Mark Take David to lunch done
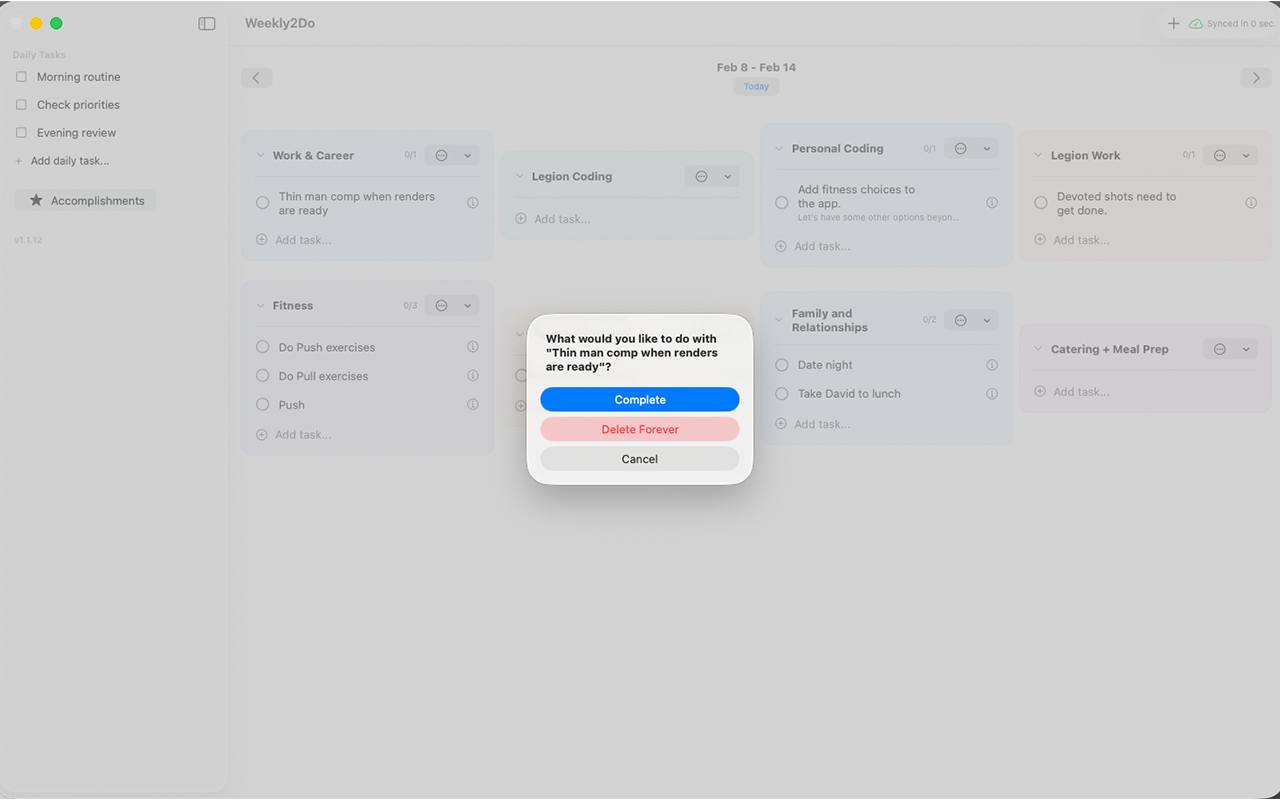The width and height of the screenshot is (1280, 800). [x=782, y=394]
